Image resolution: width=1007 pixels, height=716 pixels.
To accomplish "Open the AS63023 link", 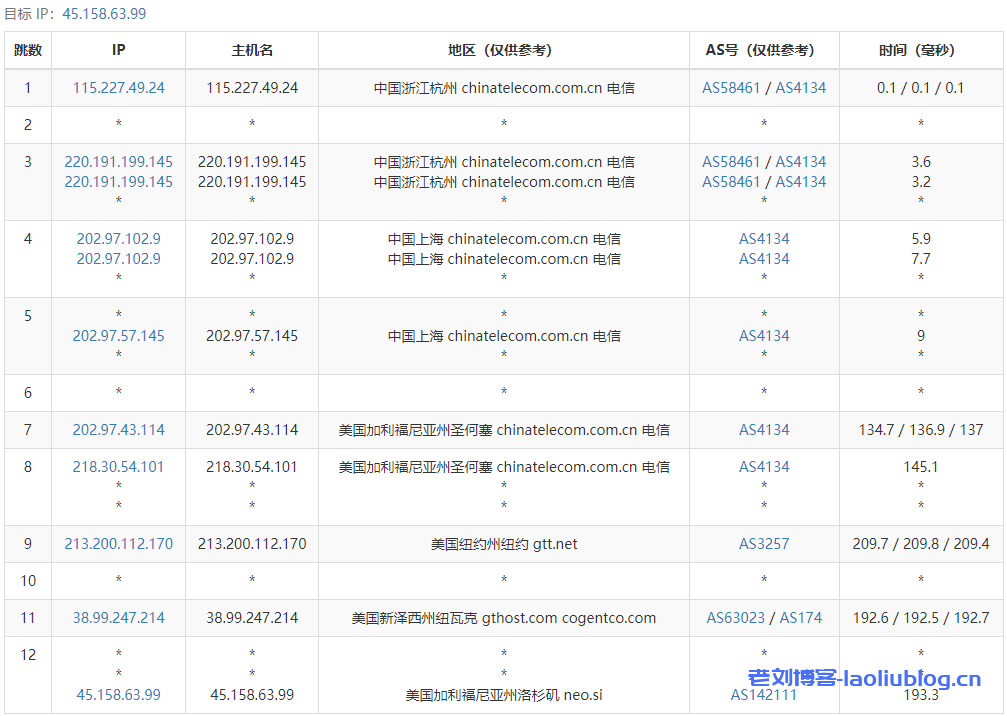I will coord(736,618).
